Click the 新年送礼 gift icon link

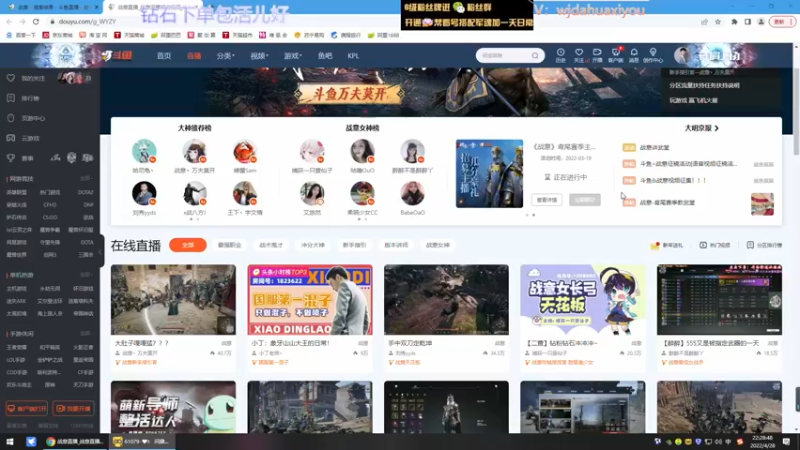(x=666, y=245)
